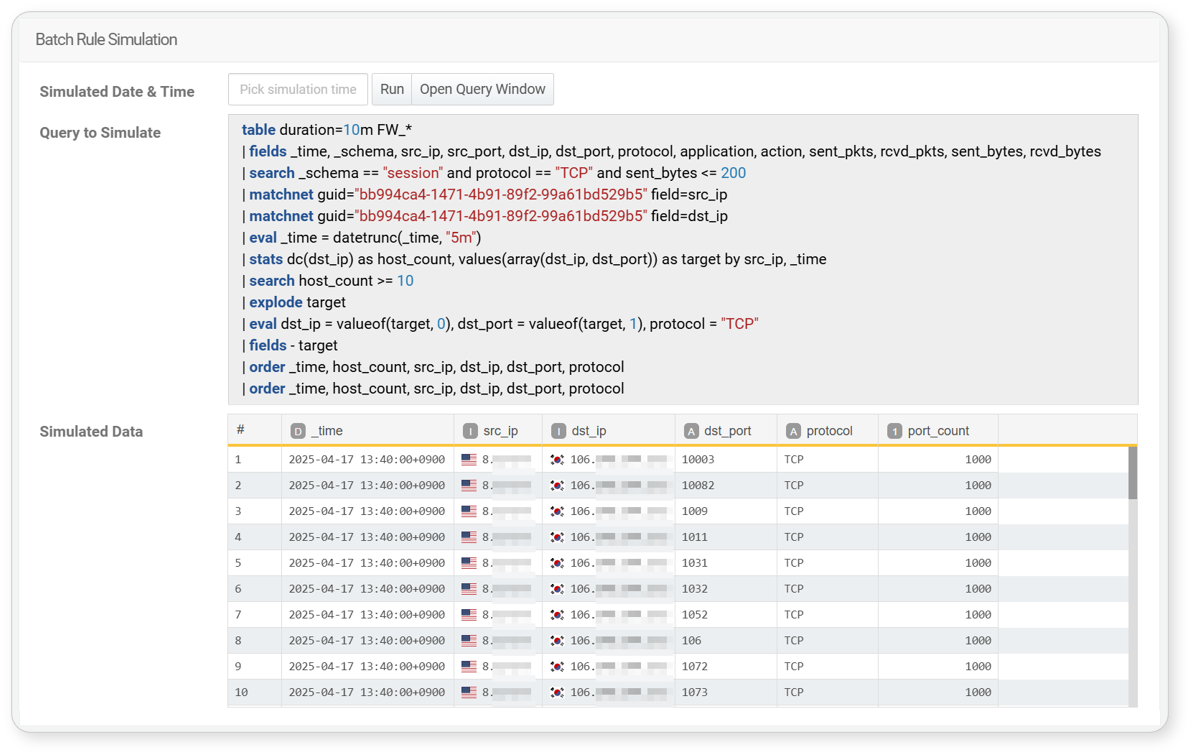Click the US flag icon in row 5

click(x=469, y=563)
